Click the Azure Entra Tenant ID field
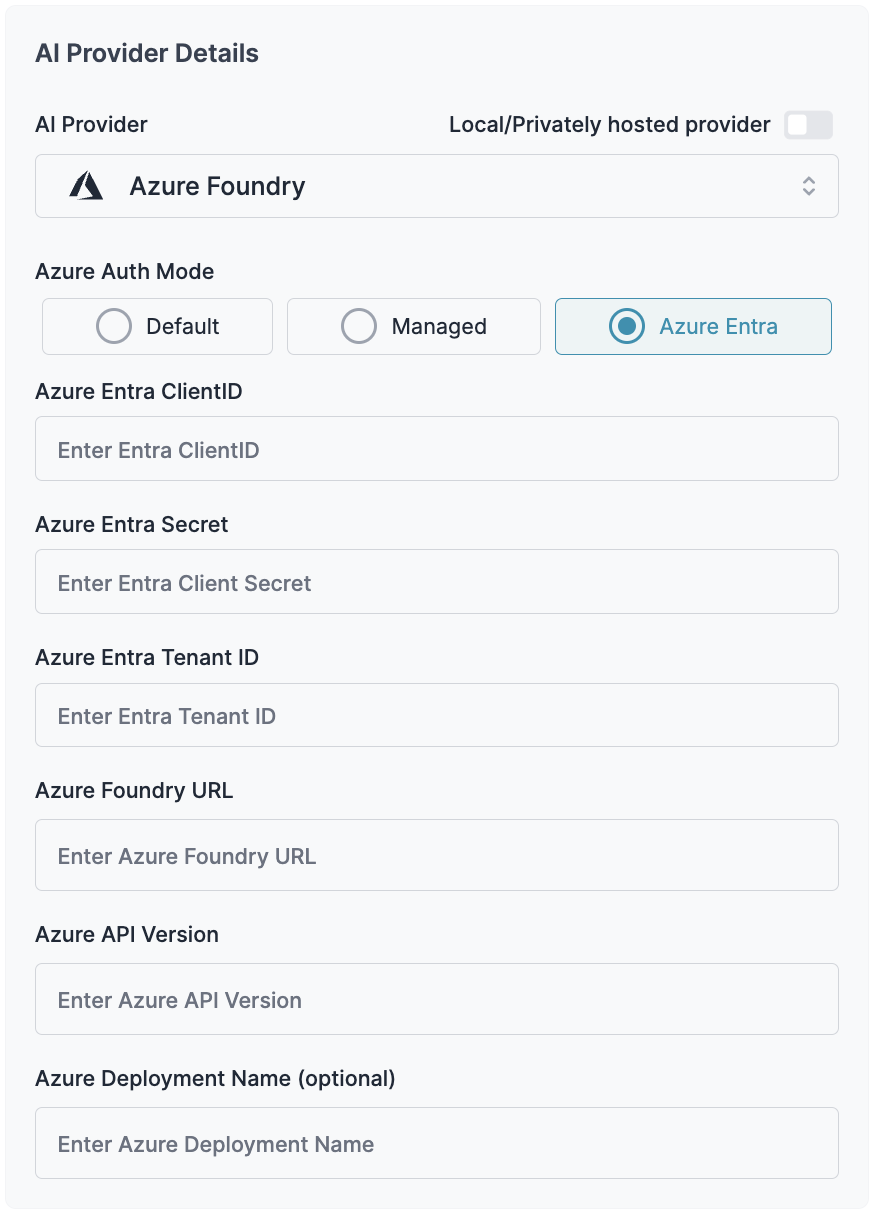 coord(436,715)
